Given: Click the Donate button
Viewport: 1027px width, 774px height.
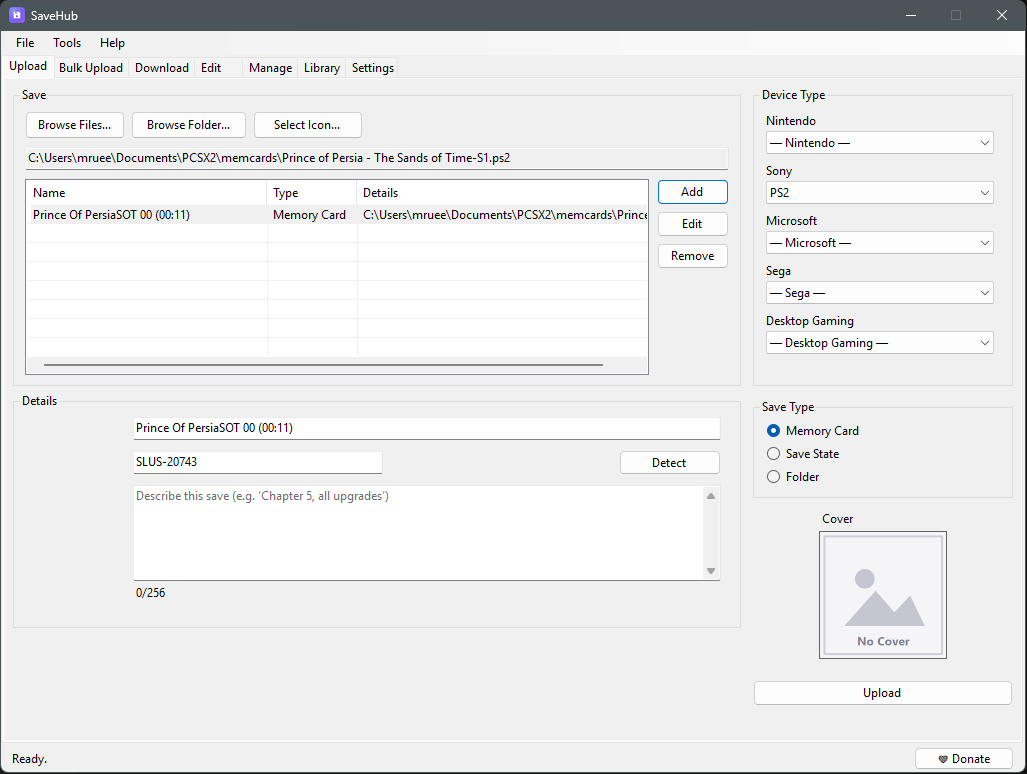Looking at the screenshot, I should coord(963,759).
